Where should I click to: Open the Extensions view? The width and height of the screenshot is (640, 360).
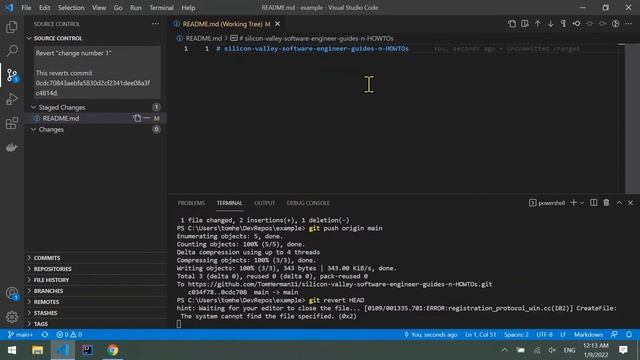pos(12,123)
